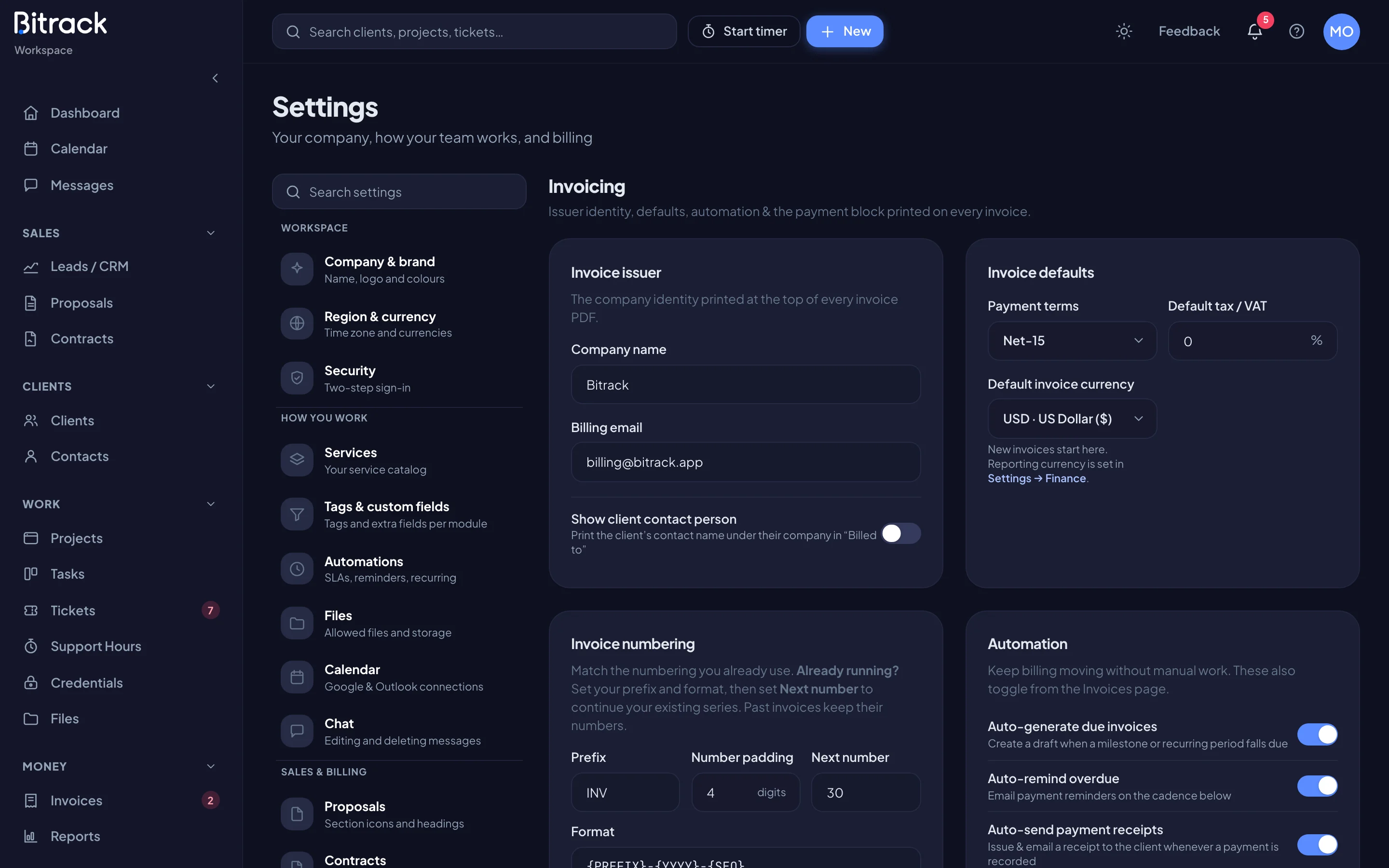1389x868 pixels.
Task: Go to Tickets in the sidebar
Action: point(121,610)
